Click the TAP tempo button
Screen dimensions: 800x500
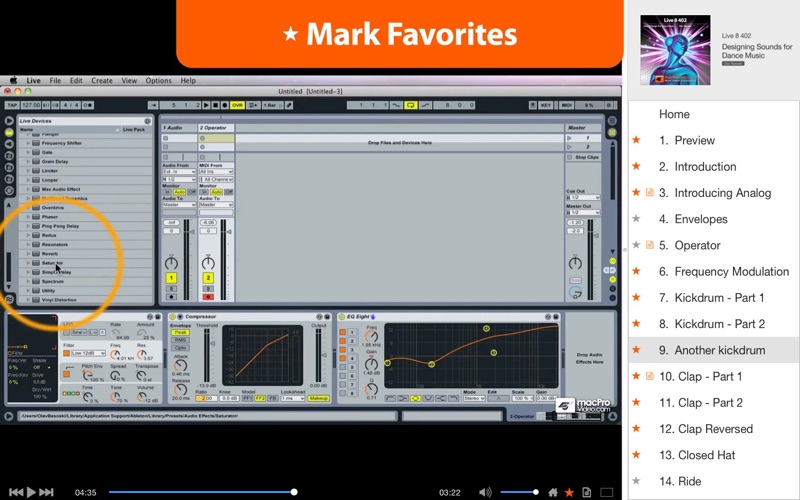(12, 105)
